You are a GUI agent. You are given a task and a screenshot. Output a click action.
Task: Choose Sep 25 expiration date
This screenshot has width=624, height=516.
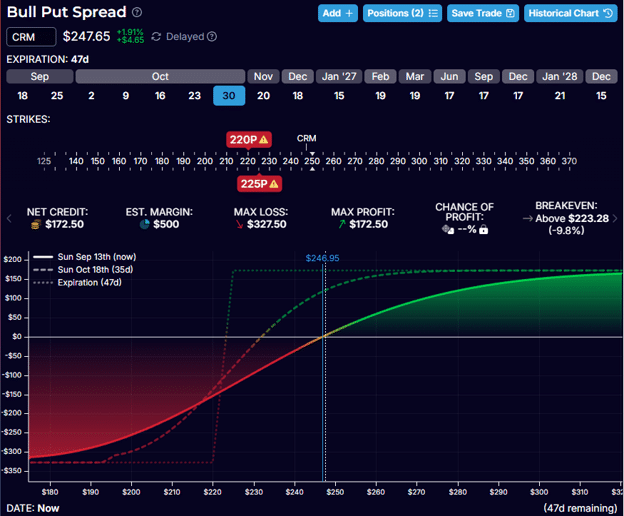point(57,96)
